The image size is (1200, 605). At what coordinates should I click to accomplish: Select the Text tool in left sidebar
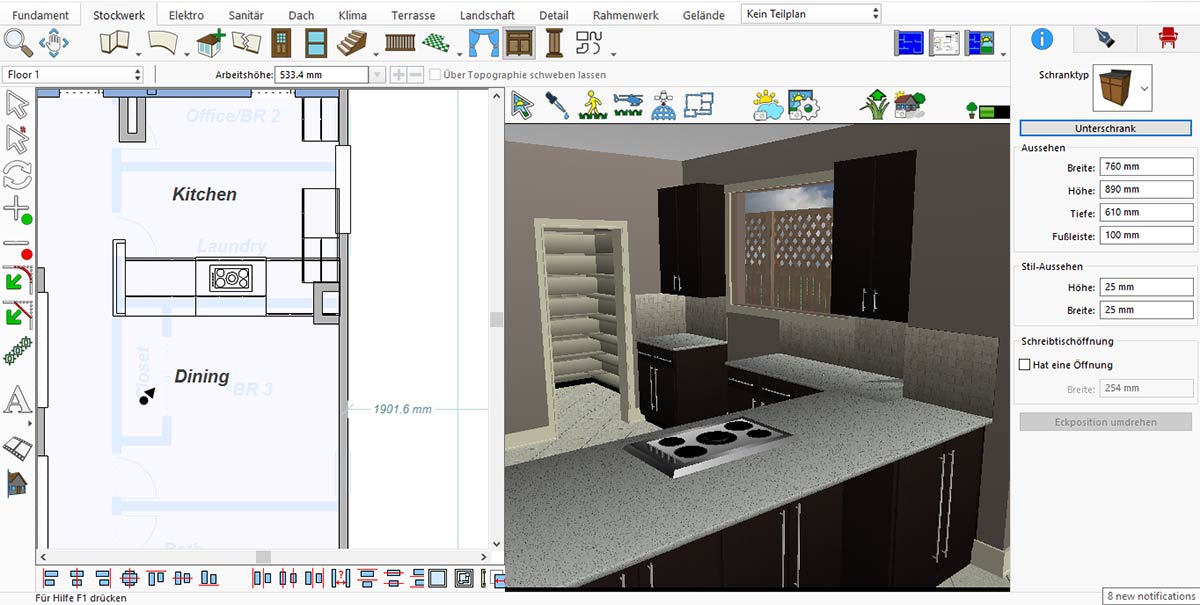point(17,401)
